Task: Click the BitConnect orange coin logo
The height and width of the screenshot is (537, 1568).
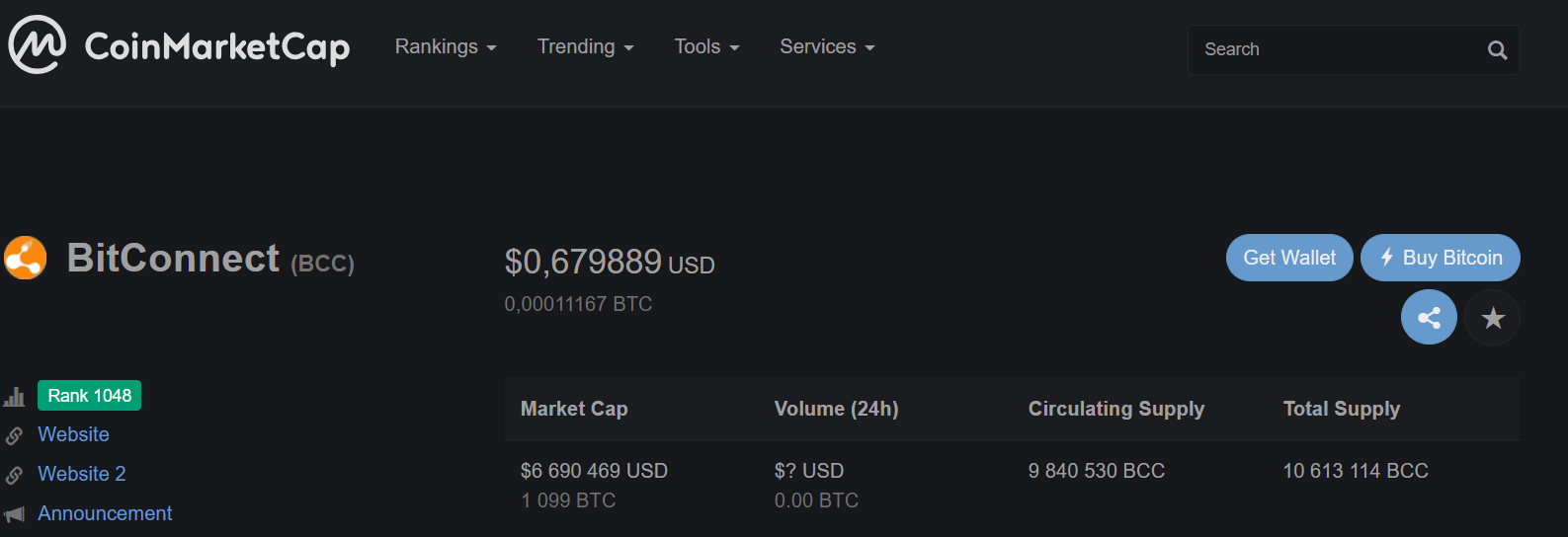Action: click(25, 258)
